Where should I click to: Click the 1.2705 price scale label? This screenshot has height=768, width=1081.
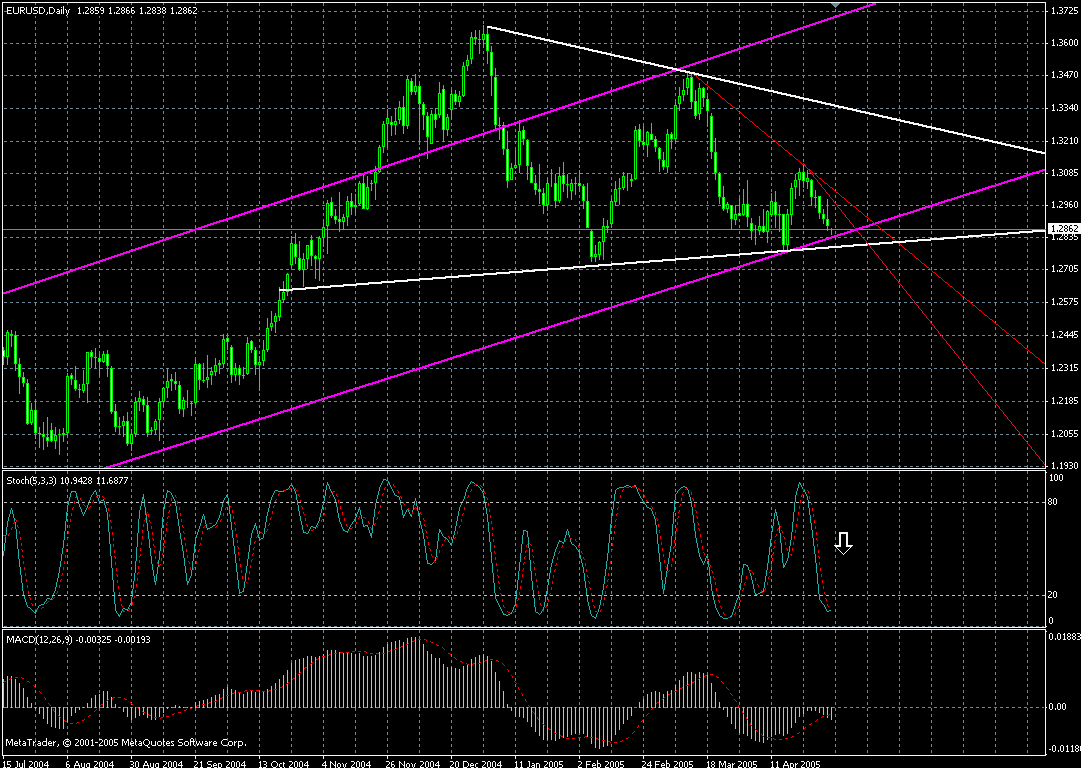tap(1062, 268)
